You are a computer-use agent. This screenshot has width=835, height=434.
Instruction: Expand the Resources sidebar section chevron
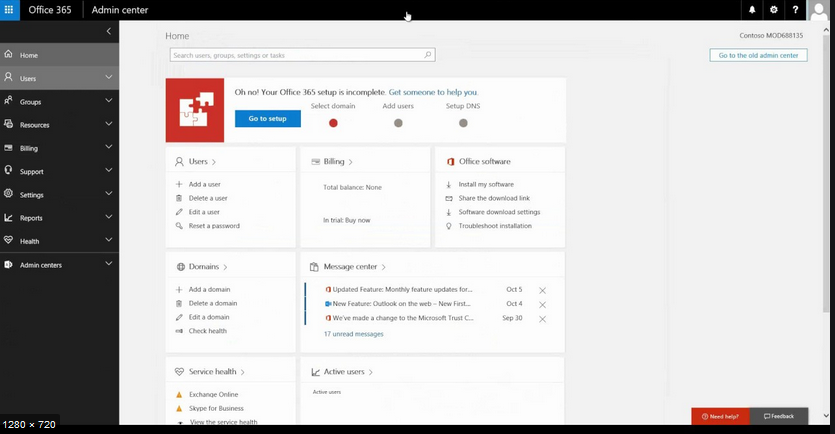[x=109, y=124]
